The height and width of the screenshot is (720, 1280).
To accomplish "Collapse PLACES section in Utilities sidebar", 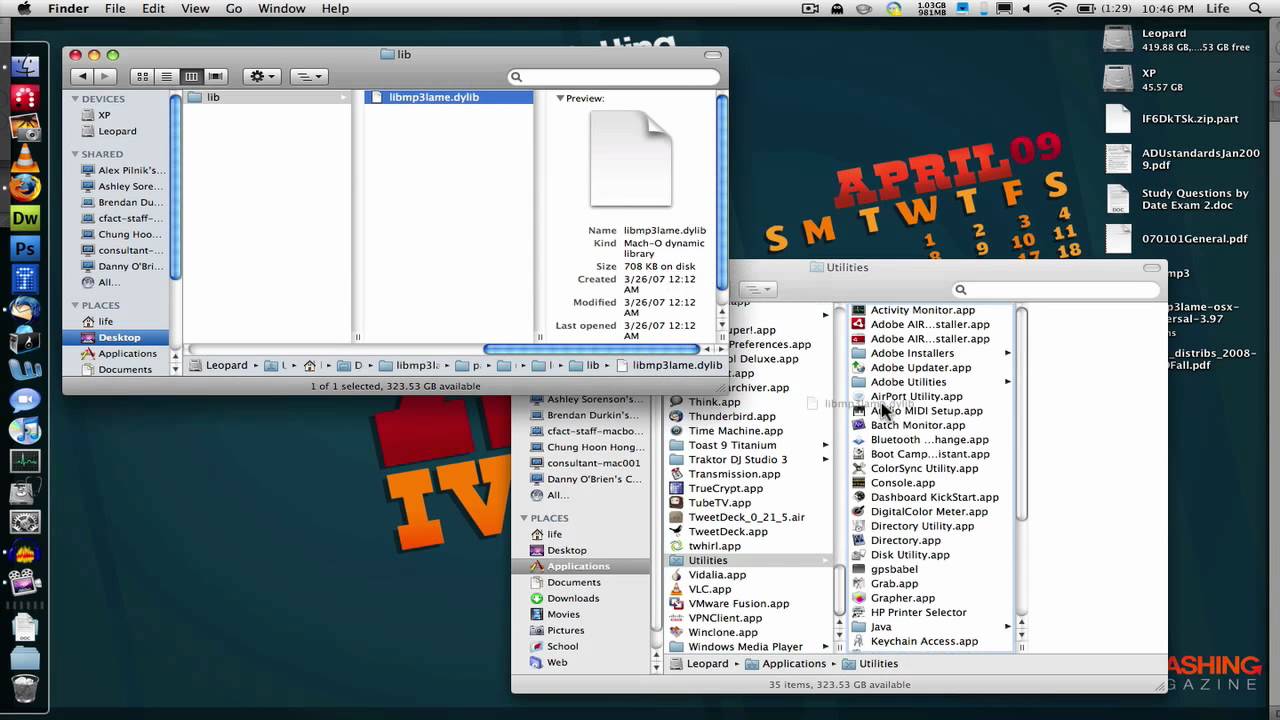I will (x=524, y=518).
